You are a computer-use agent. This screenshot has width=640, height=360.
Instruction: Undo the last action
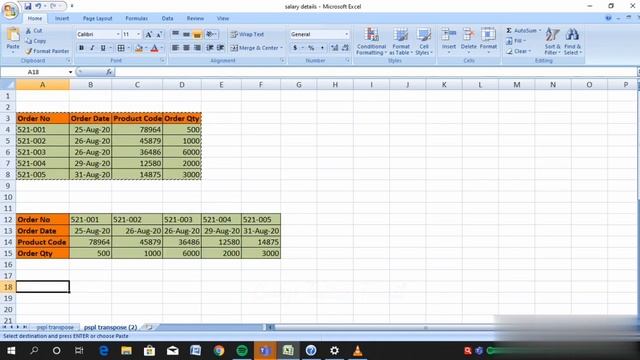pos(38,6)
